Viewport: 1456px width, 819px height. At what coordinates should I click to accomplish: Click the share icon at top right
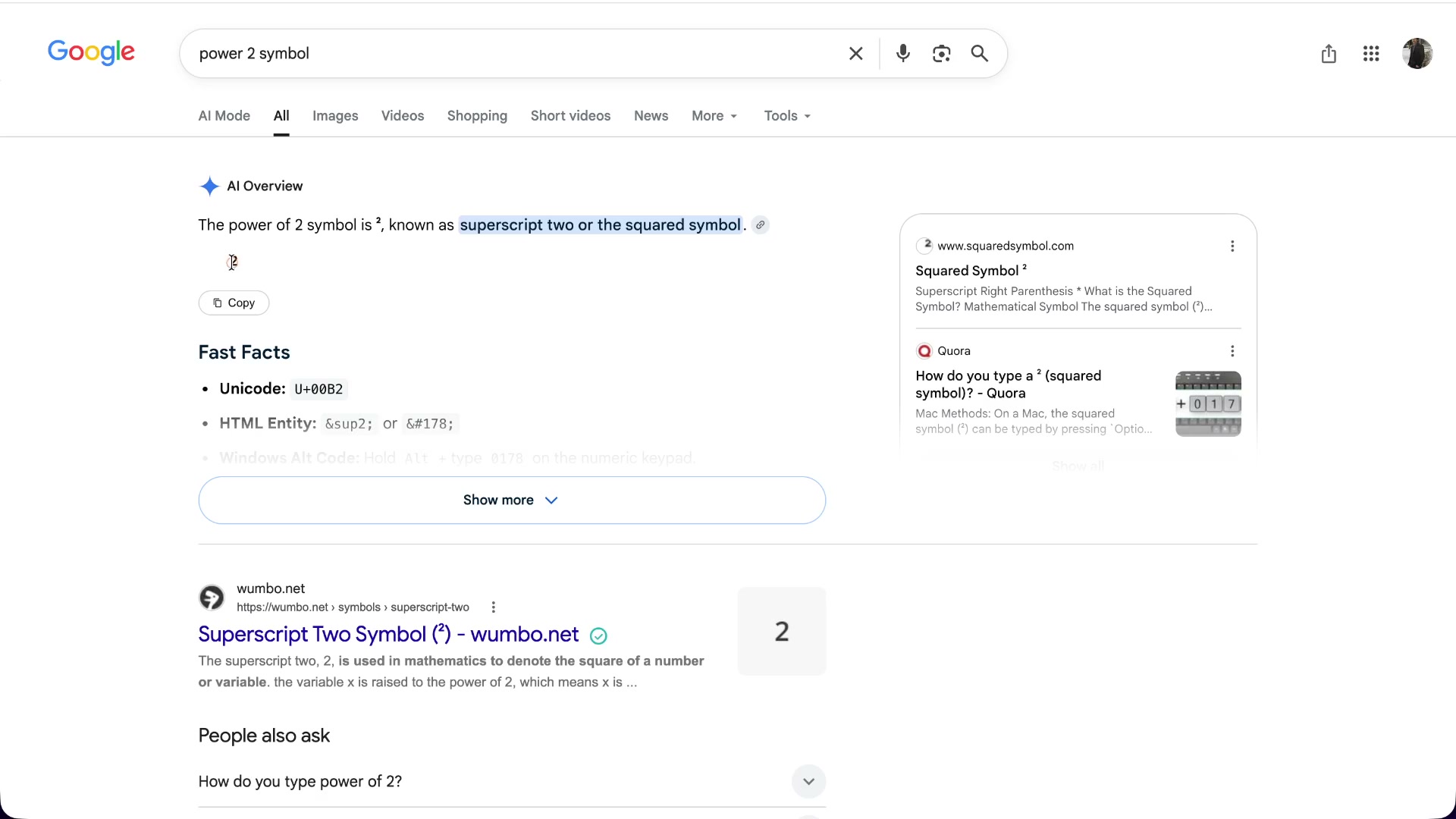(1329, 54)
